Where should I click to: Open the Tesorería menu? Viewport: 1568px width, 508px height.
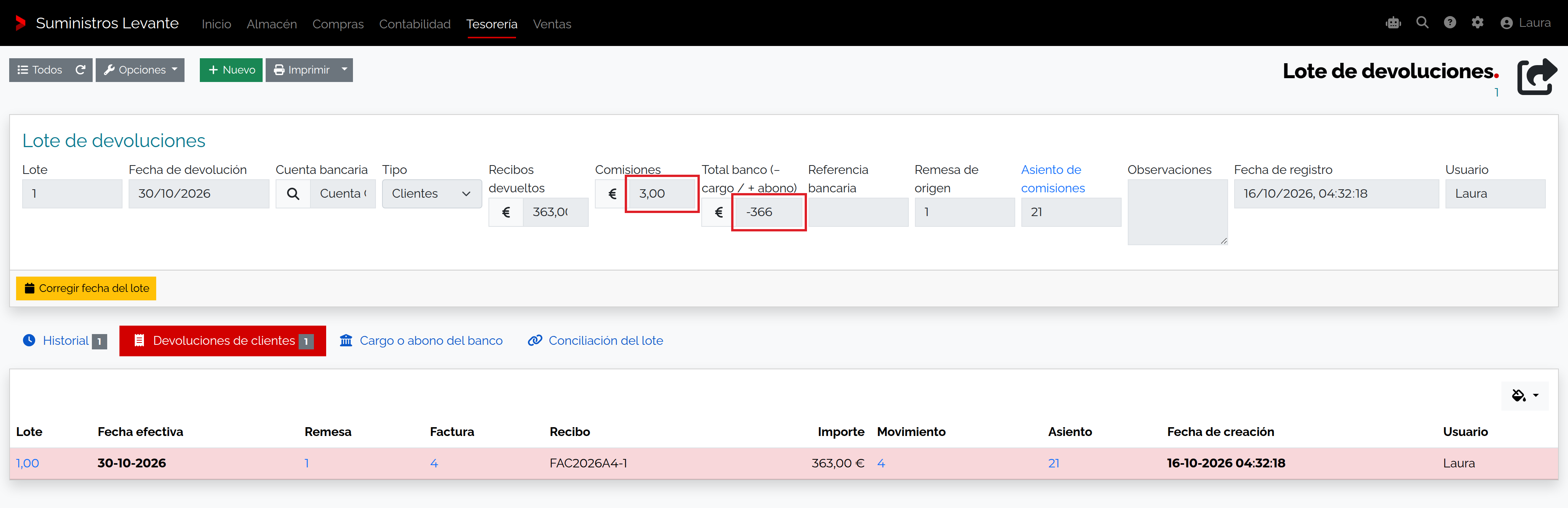pos(492,24)
